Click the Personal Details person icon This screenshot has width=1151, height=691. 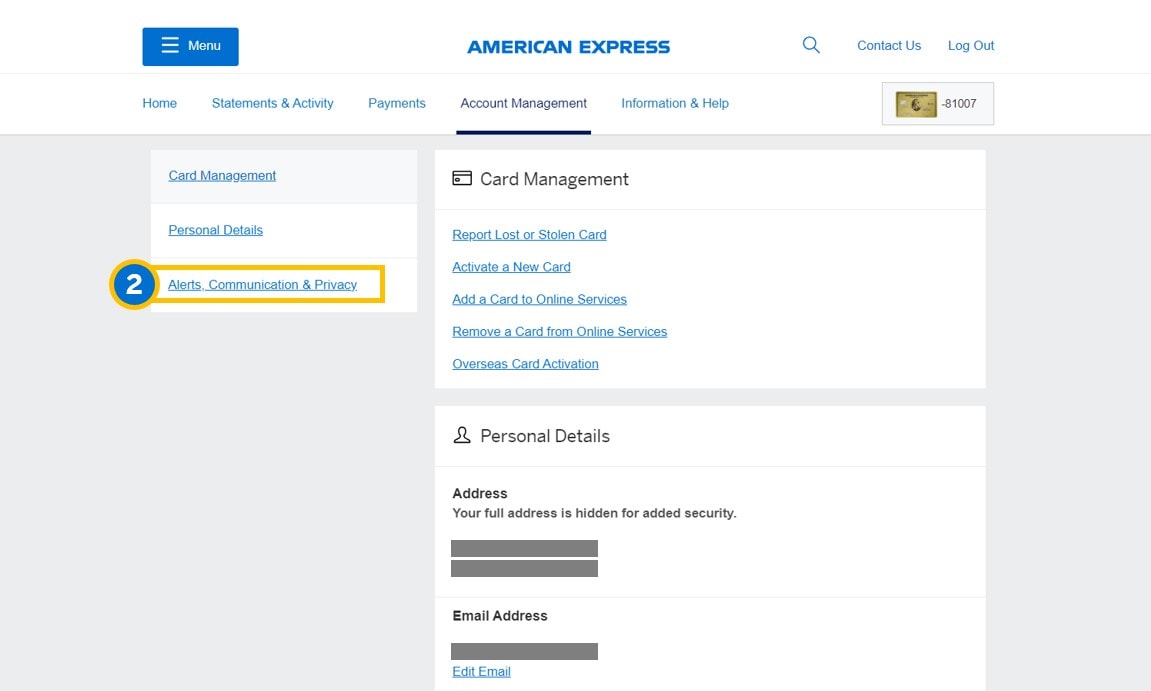(462, 436)
